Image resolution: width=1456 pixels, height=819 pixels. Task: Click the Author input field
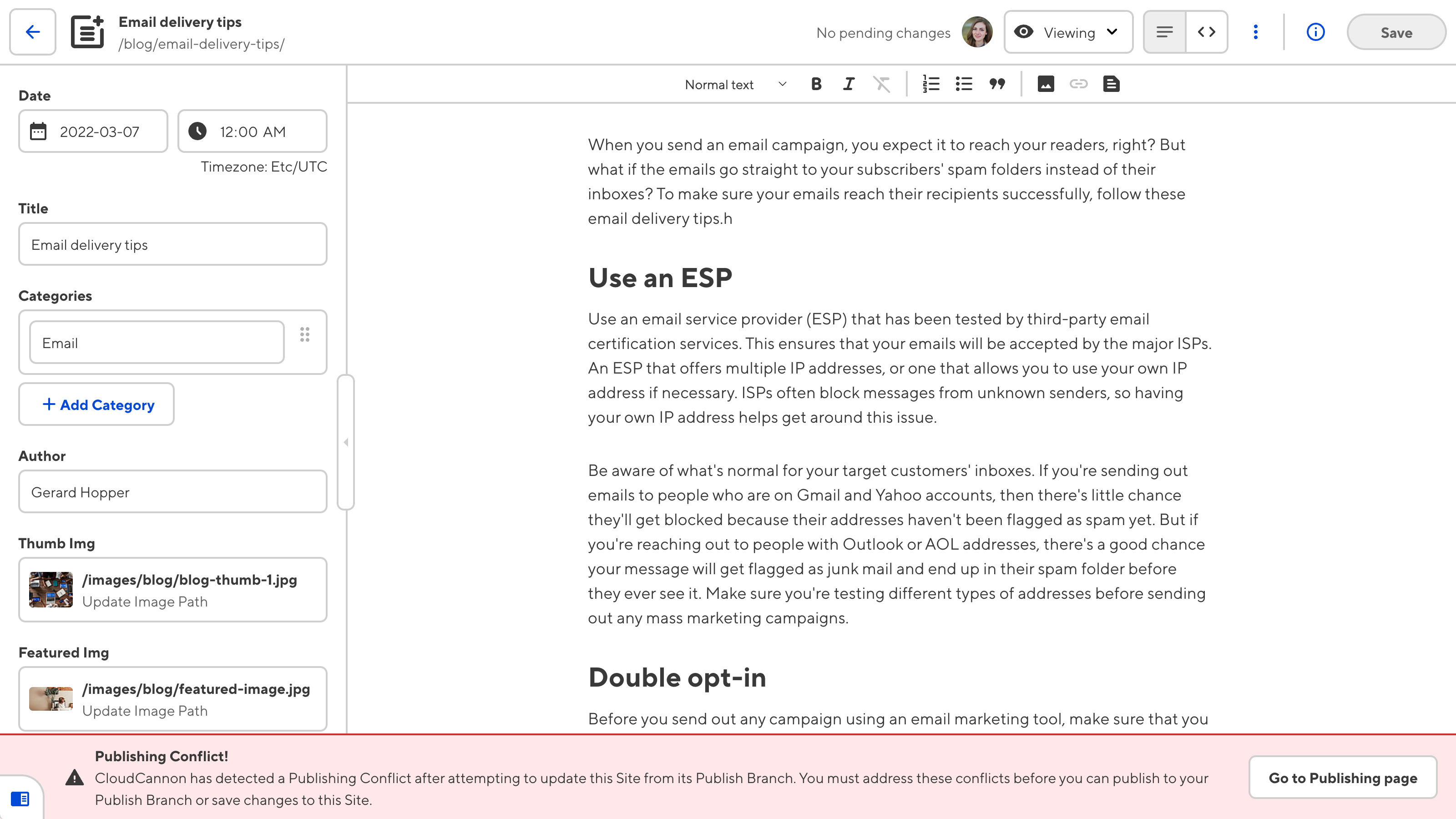[x=173, y=492]
